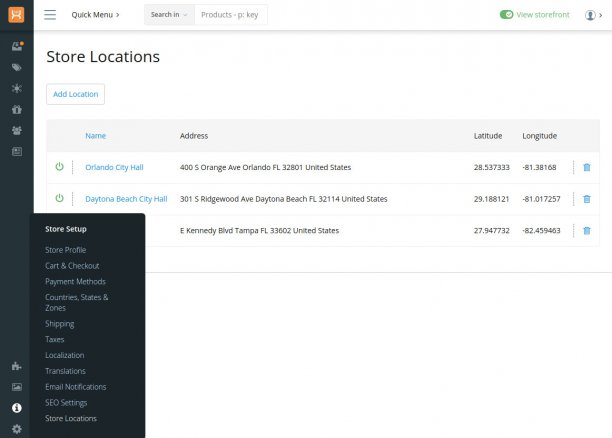Toggle the storefront open/closed switch
This screenshot has height=438, width=612.
[506, 15]
